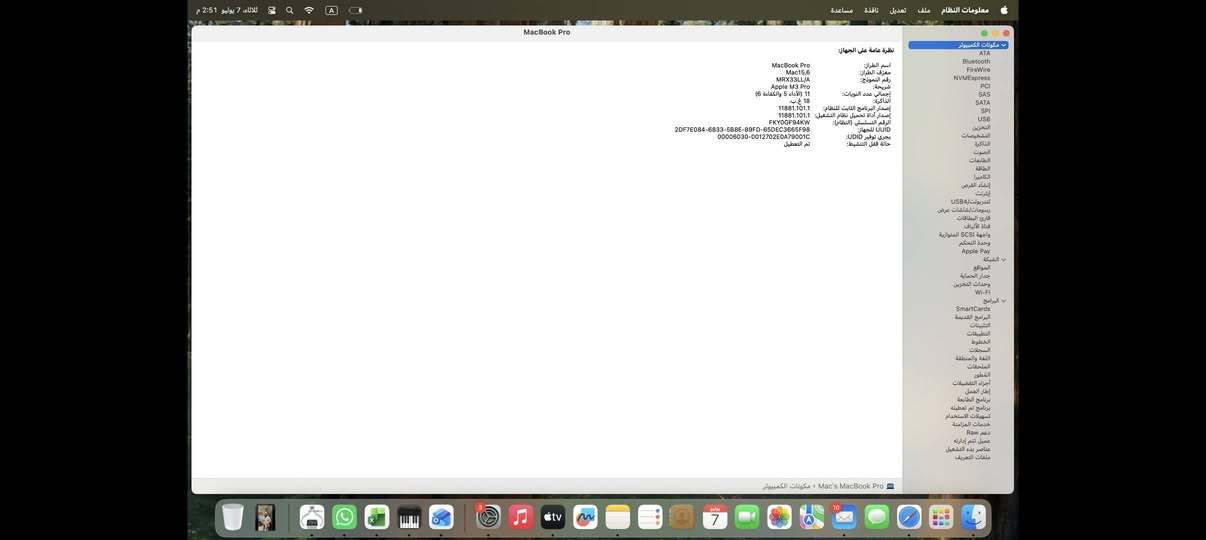
Task: Collapse the البرامج software section chevron
Action: pos(1004,301)
